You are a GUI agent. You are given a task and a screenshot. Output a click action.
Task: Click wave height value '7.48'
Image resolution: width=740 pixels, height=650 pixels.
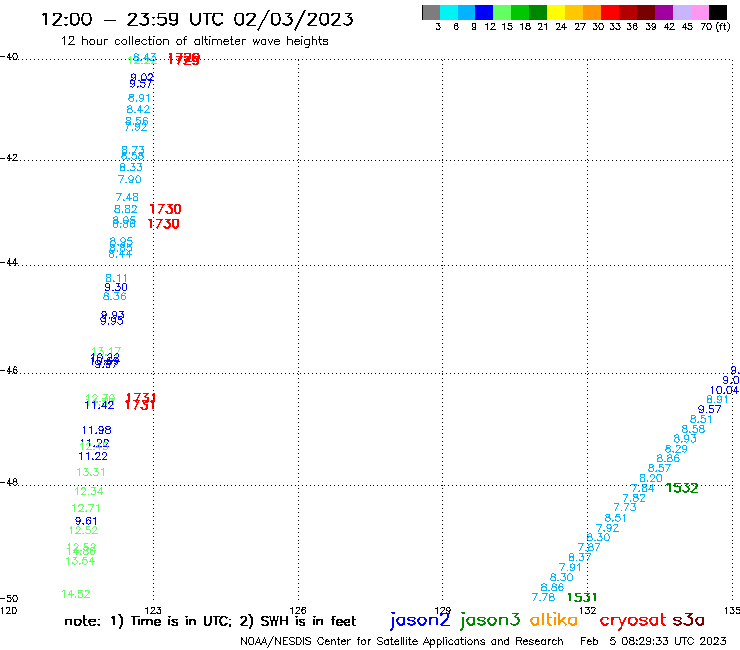[x=127, y=197]
